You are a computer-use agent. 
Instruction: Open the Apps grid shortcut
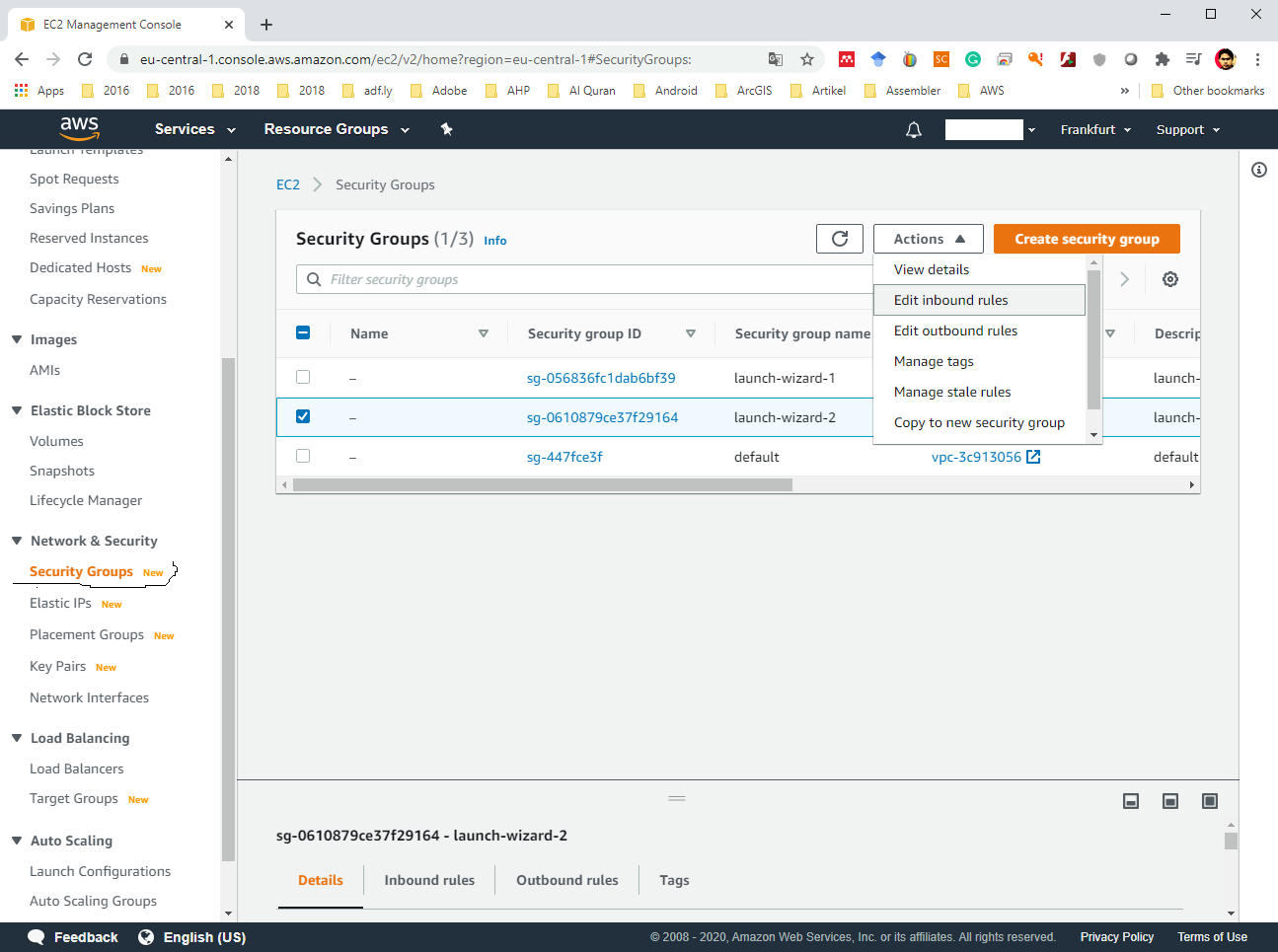point(39,90)
